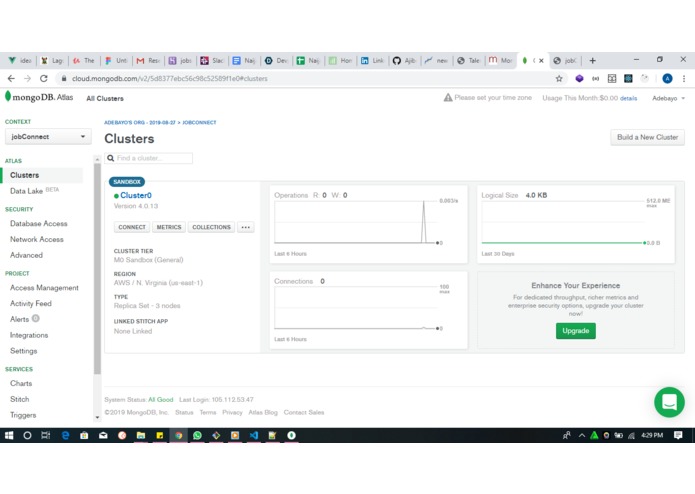Open Collections for Cluster0

coord(211,227)
